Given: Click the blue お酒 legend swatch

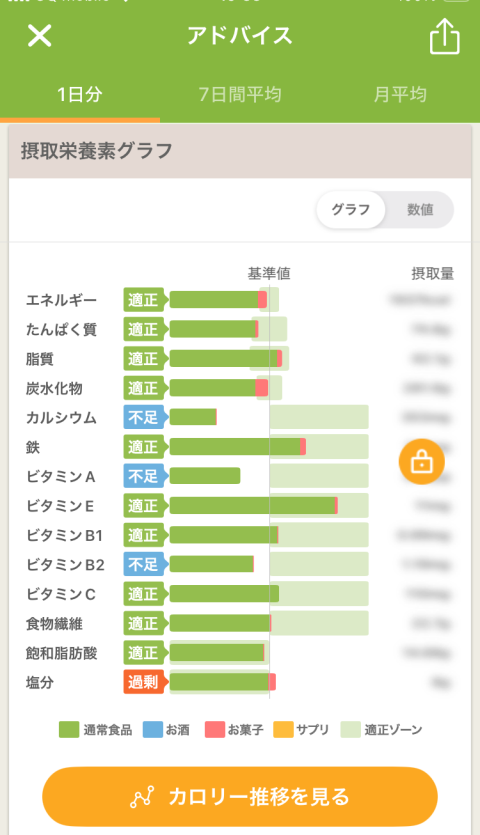Looking at the screenshot, I should click(153, 730).
